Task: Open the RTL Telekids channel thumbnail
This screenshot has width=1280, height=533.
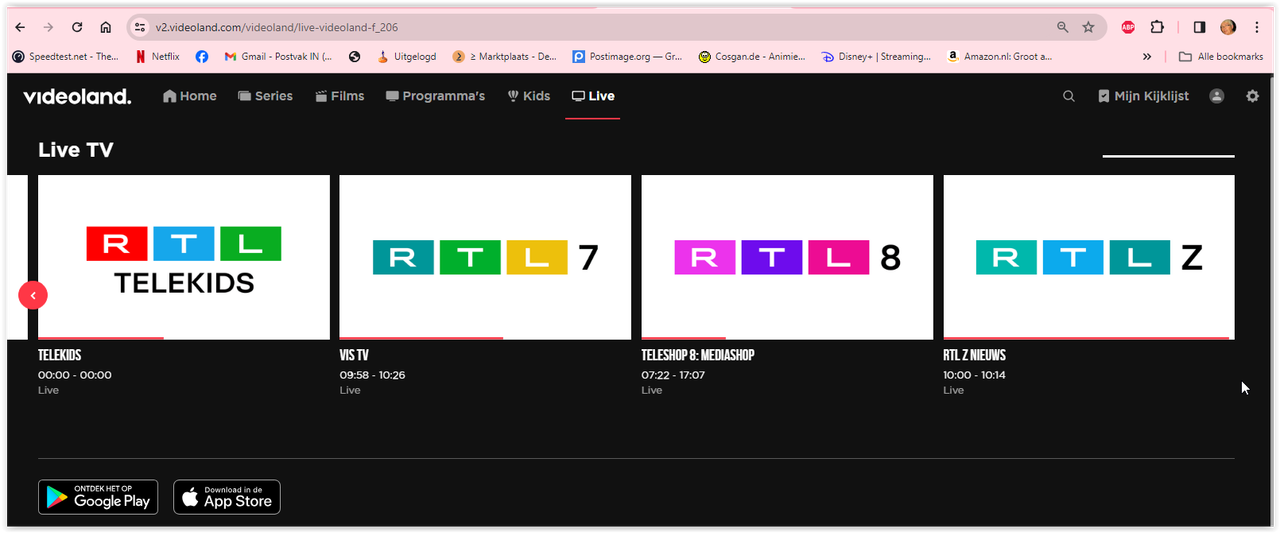Action: point(184,257)
